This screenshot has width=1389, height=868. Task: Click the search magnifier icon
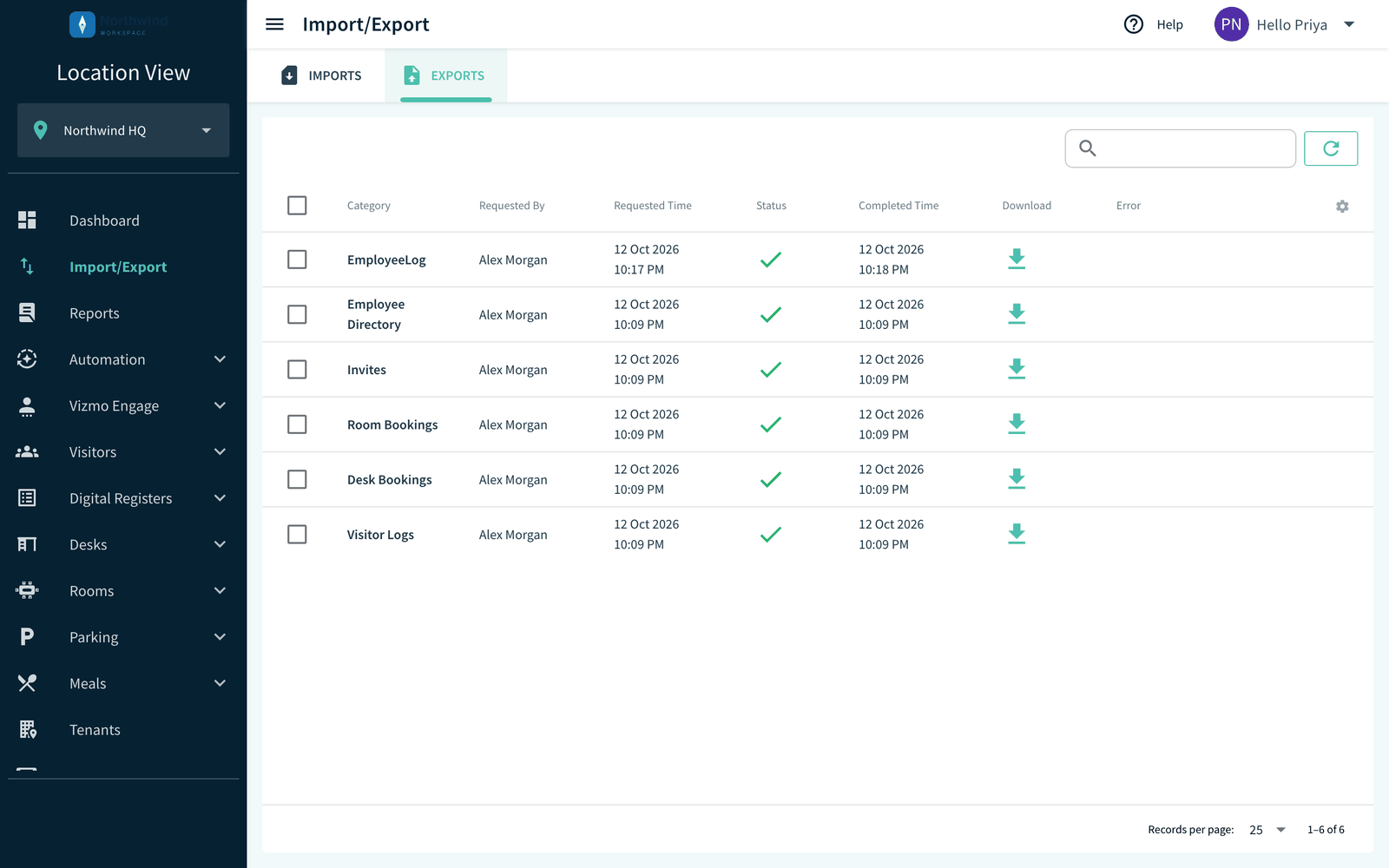[x=1087, y=148]
